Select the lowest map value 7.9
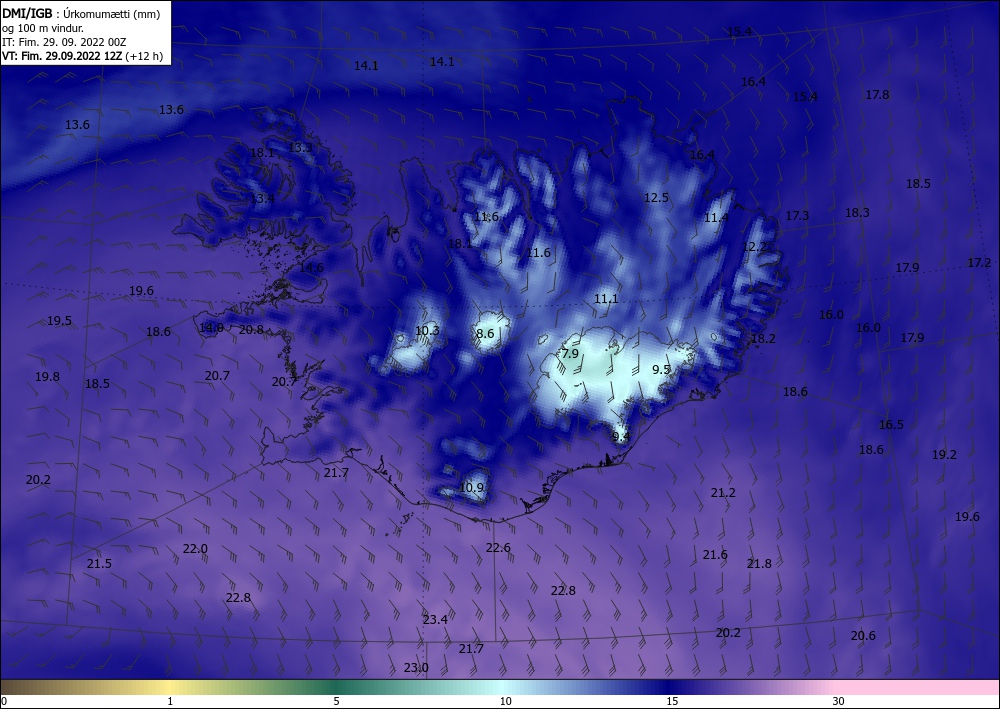 (x=570, y=353)
